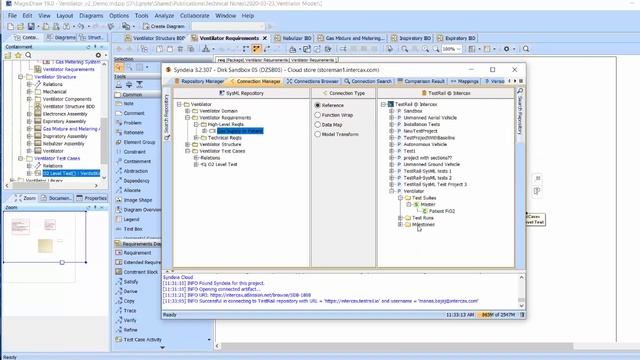Select the Legend tool in palette

pos(131,219)
